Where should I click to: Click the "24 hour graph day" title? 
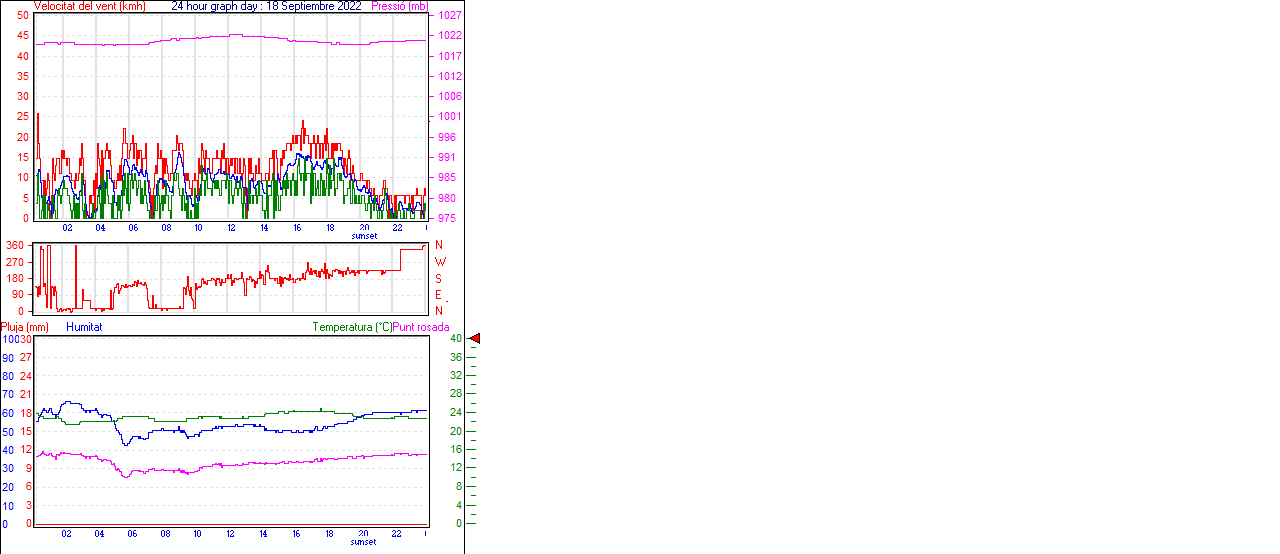[x=216, y=6]
